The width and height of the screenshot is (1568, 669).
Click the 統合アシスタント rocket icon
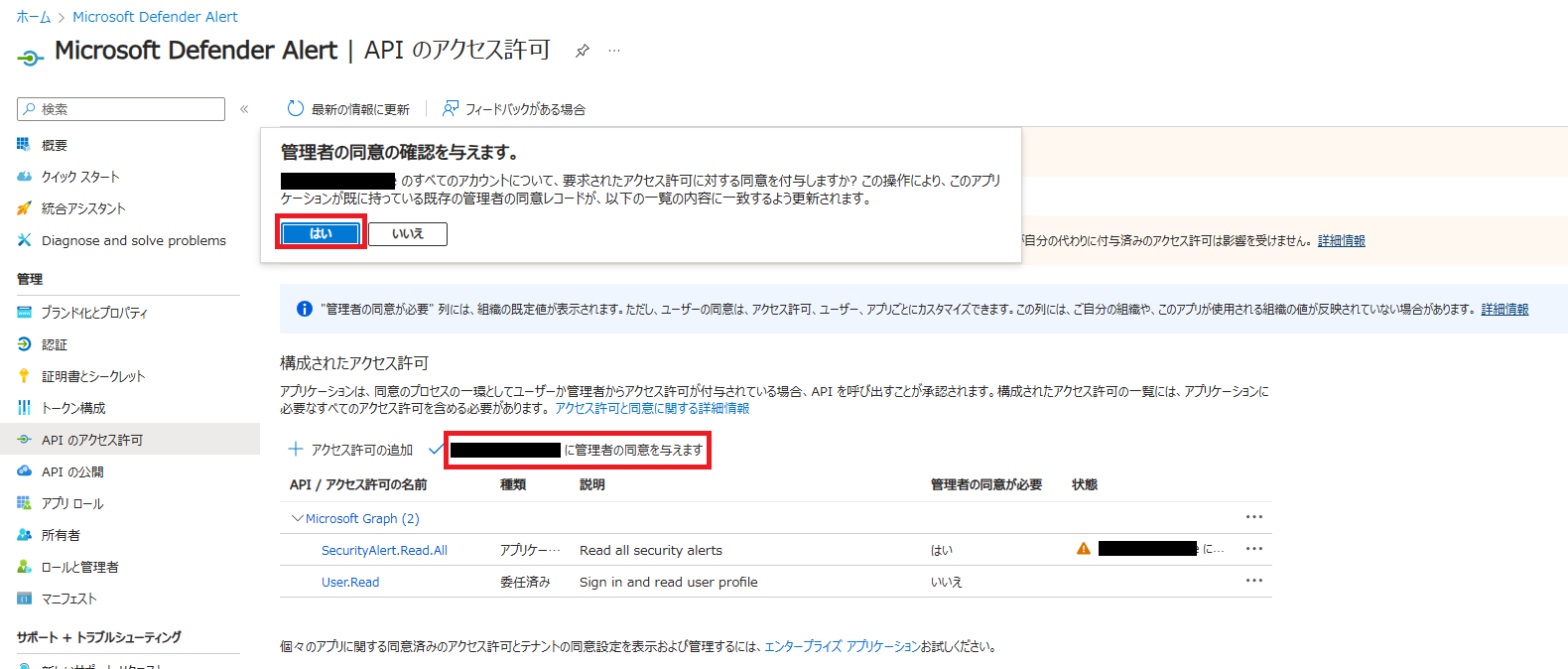24,208
